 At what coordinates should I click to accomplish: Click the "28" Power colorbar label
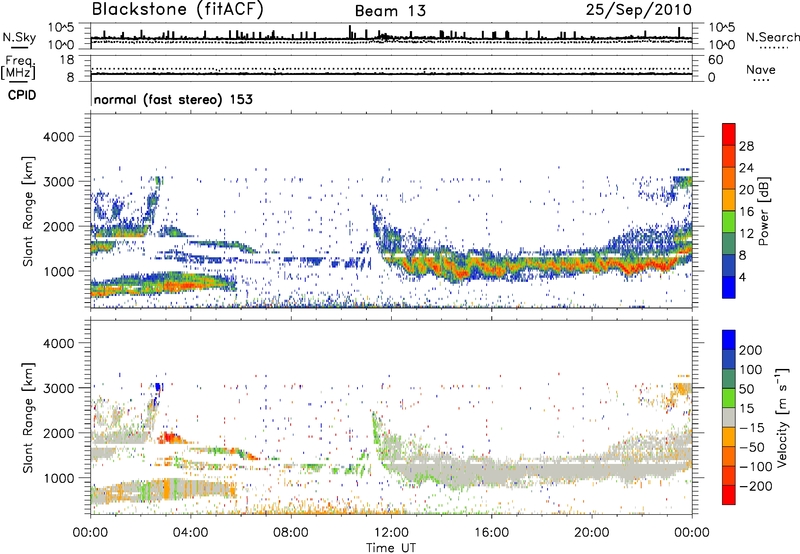pos(746,146)
